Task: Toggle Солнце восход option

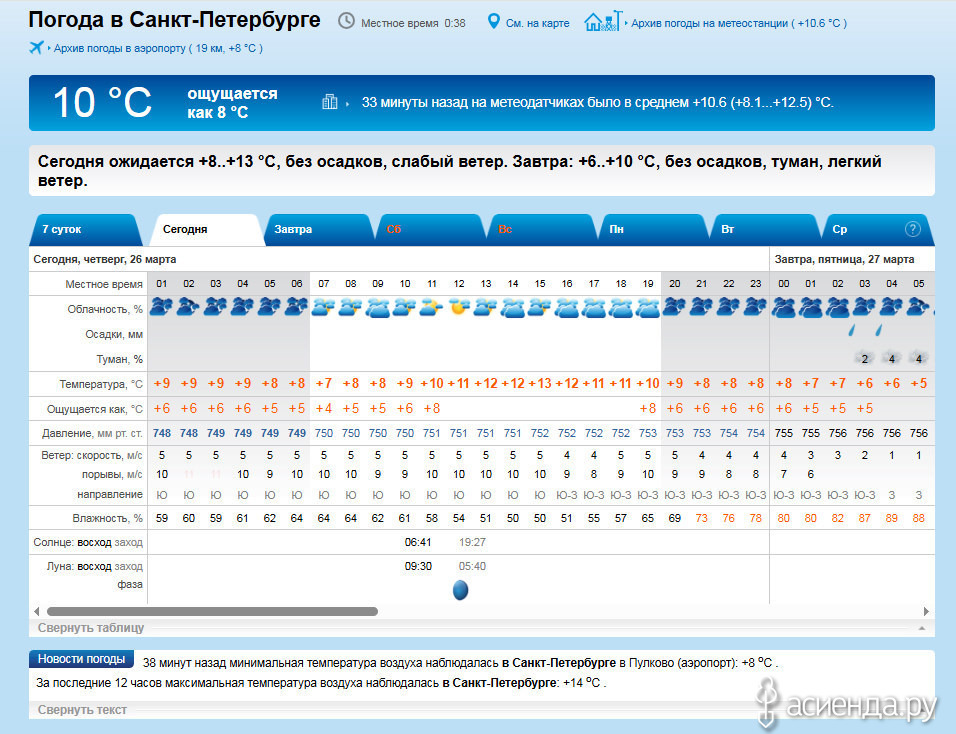Action: click(x=95, y=542)
